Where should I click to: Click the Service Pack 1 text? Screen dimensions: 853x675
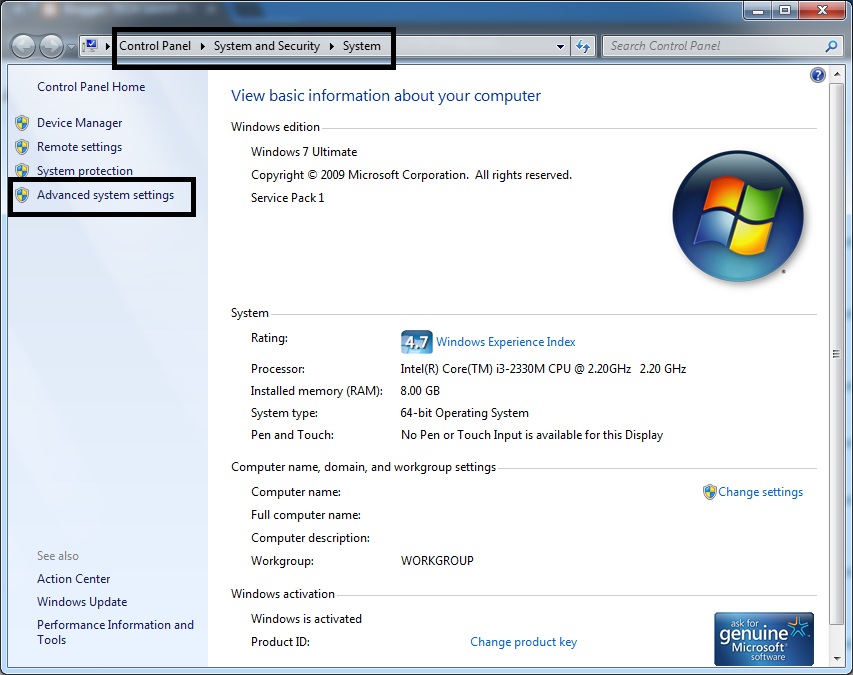pos(287,198)
